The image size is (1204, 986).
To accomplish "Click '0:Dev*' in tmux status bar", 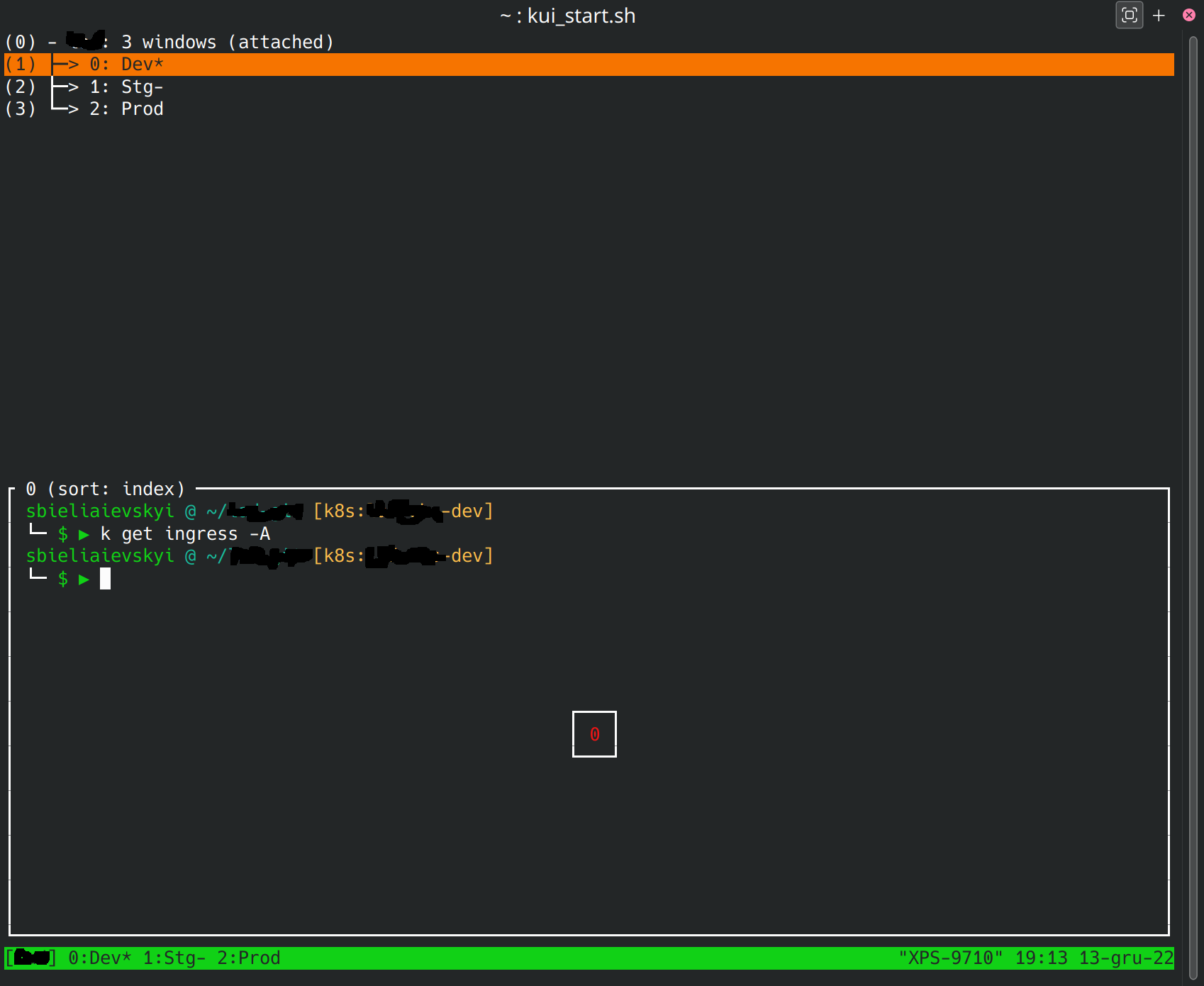I will click(100, 958).
